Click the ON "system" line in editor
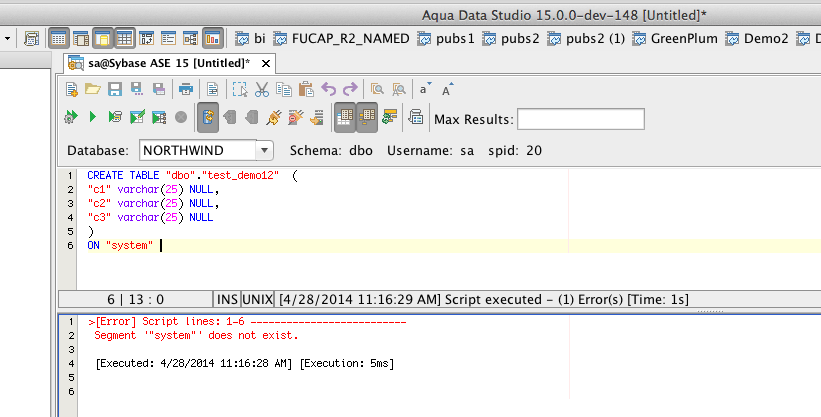Viewport: 821px width, 417px height. (120, 245)
